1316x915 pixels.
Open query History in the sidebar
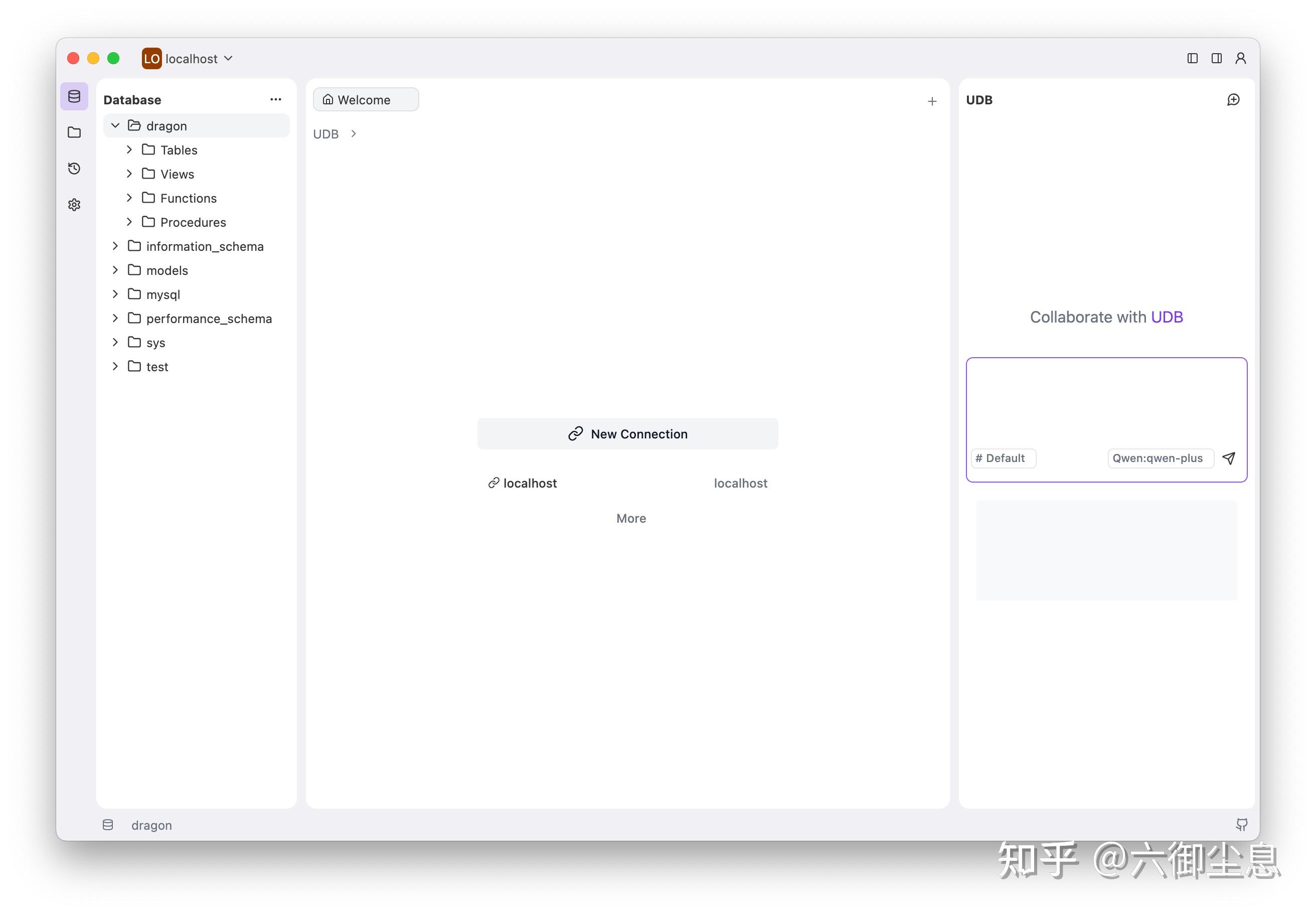coord(74,168)
